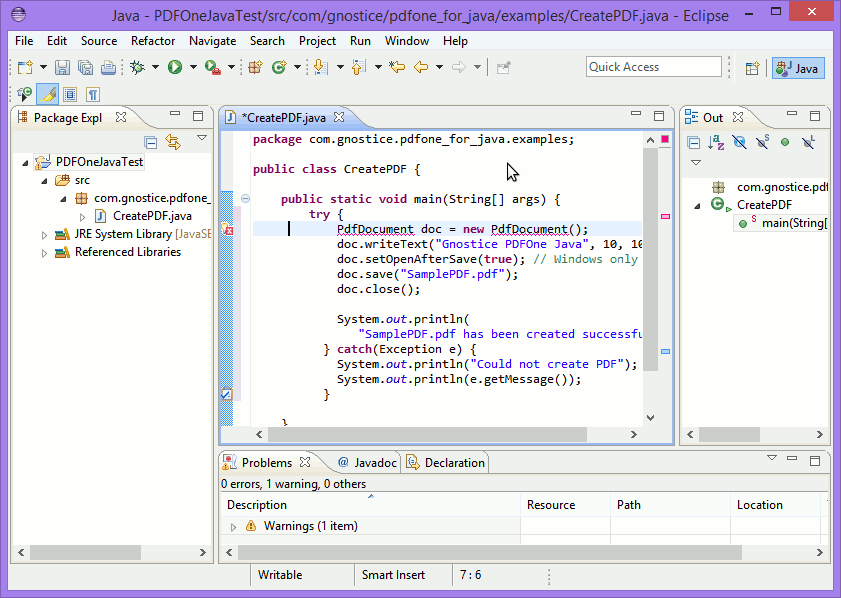Open Debug configurations dropdown arrow
Screen dimensions: 841x598
[156, 67]
